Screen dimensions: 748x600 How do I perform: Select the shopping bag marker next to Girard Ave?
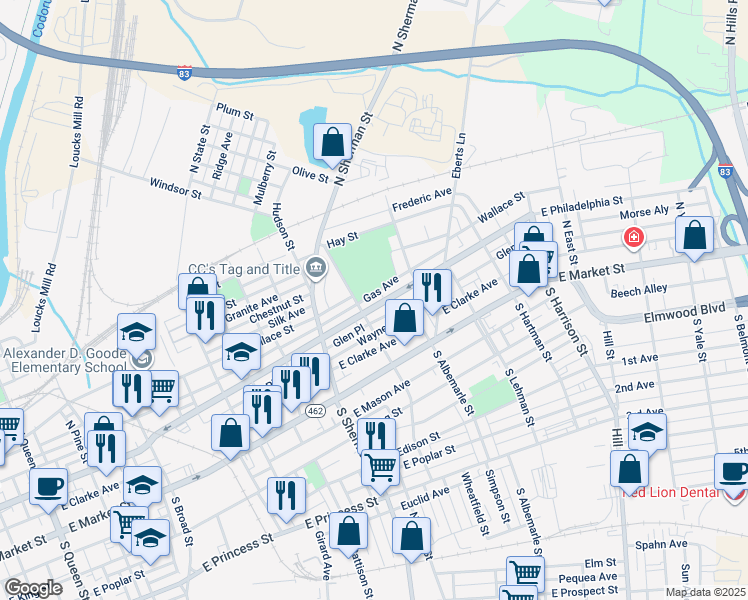(x=349, y=534)
